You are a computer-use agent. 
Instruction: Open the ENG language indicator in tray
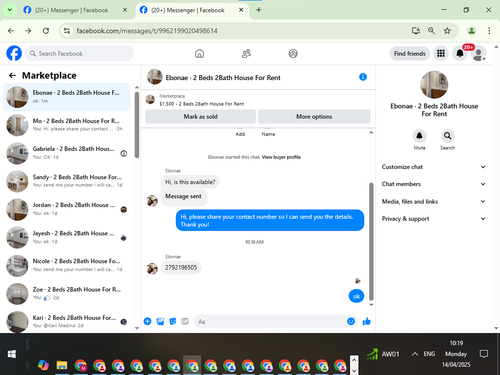click(429, 354)
